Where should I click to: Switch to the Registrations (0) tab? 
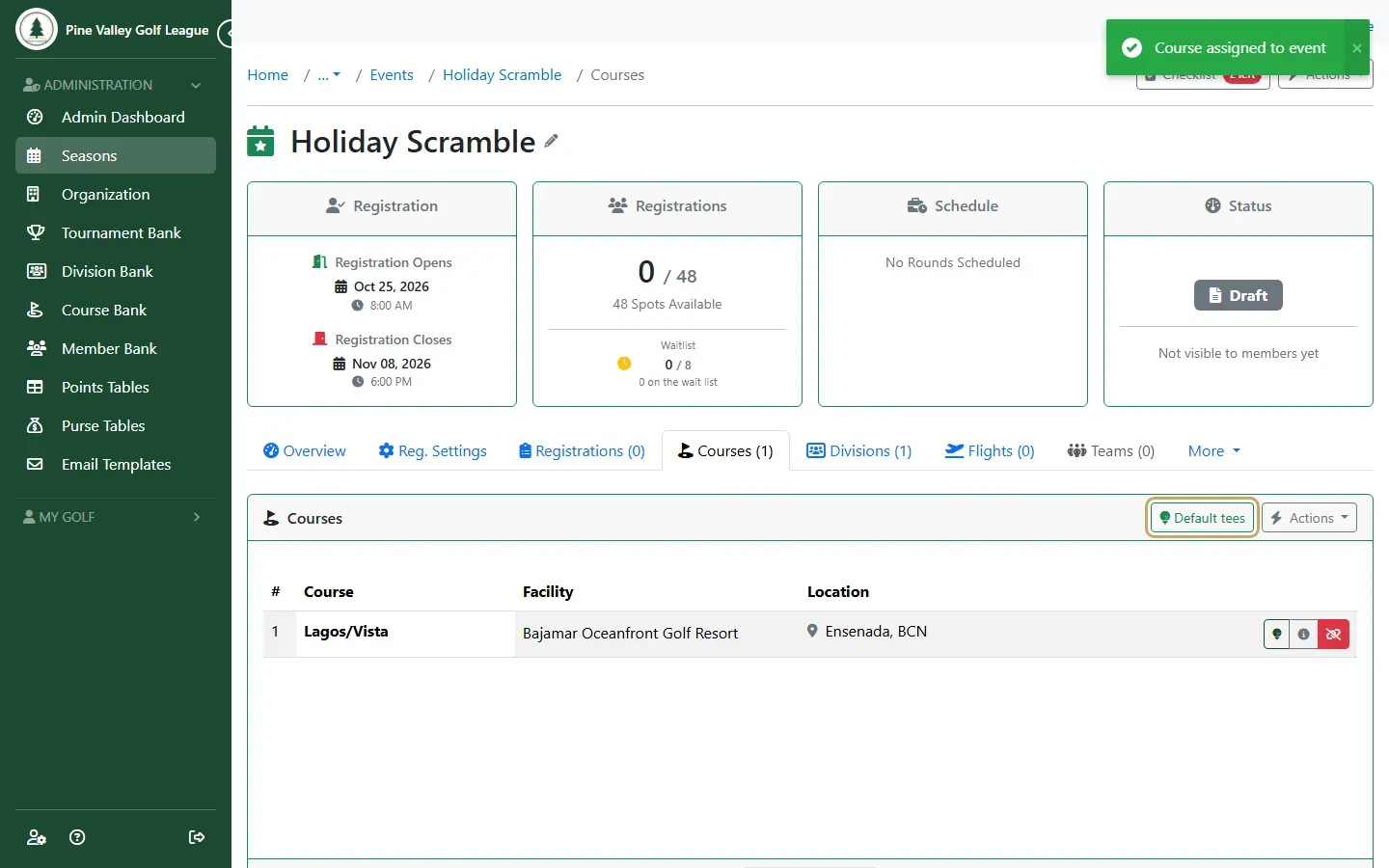[x=582, y=450]
